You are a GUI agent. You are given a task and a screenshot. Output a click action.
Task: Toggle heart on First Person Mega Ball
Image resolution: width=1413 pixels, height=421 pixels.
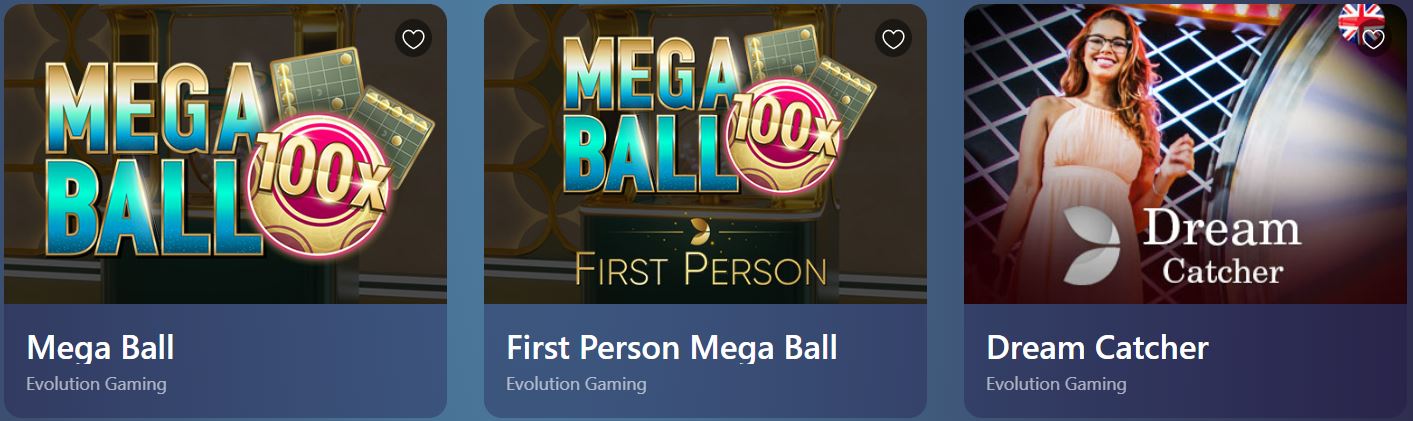(893, 39)
